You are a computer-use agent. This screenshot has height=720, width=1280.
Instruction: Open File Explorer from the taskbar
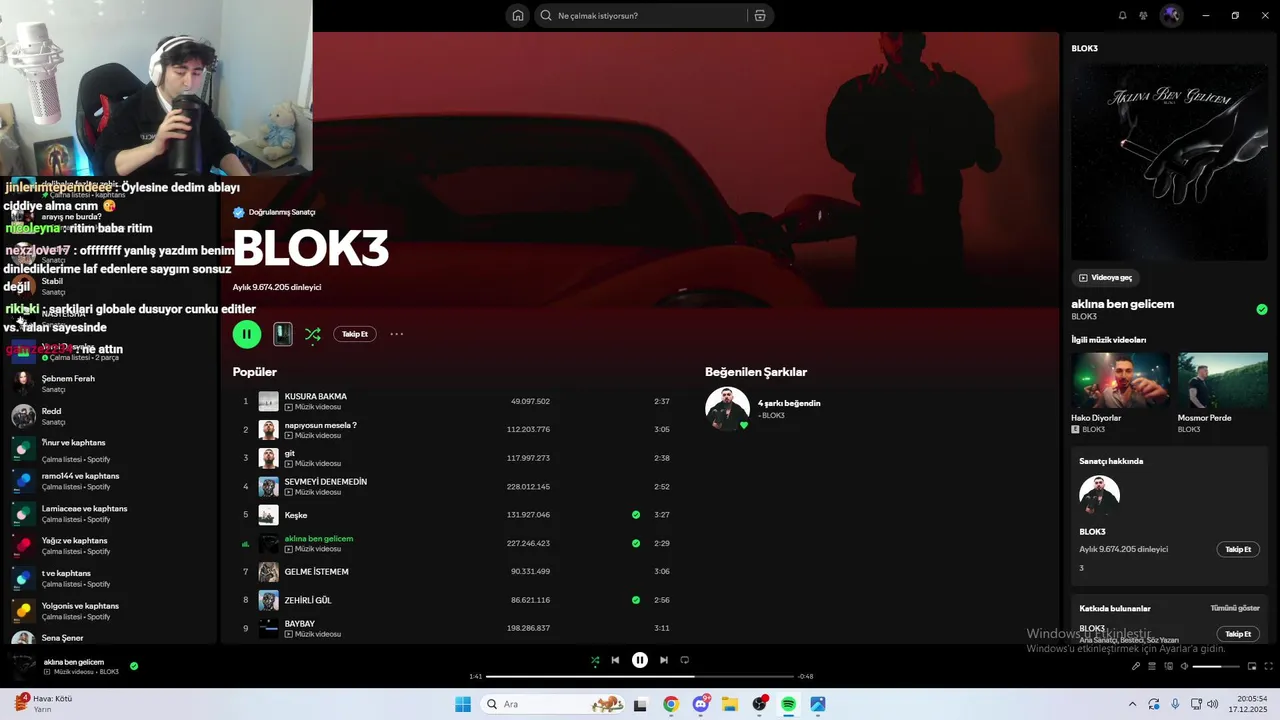pyautogui.click(x=730, y=704)
